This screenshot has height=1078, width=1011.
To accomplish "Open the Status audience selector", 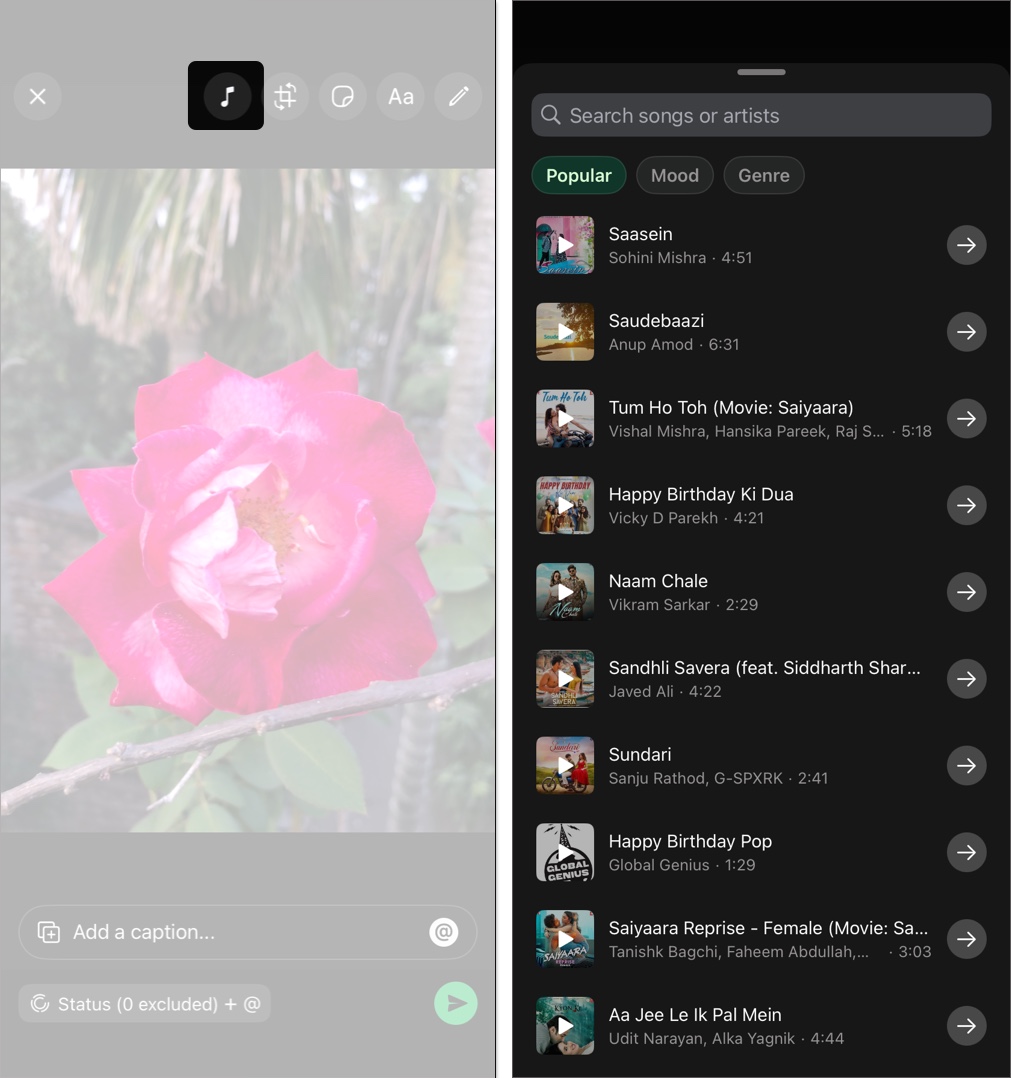I will point(144,1003).
